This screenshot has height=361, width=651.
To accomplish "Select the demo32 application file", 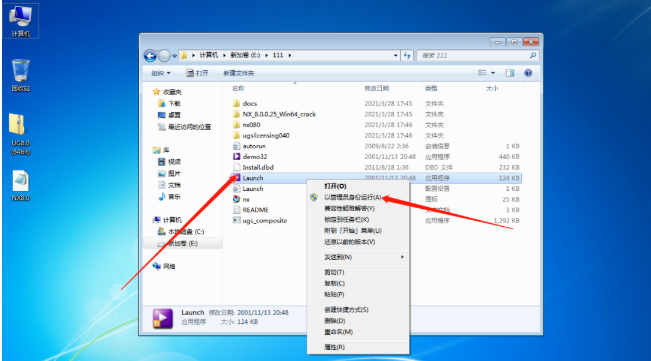I will click(250, 156).
